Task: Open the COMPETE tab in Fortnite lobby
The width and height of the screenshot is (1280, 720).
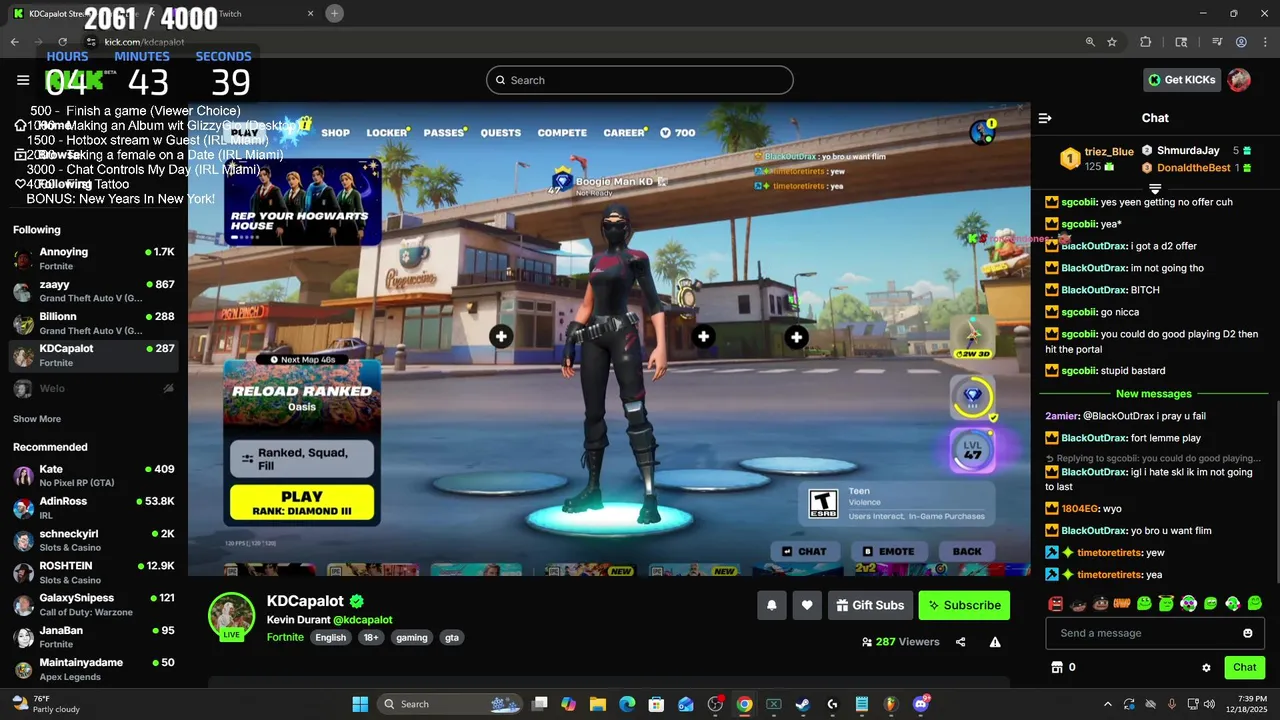Action: click(562, 132)
